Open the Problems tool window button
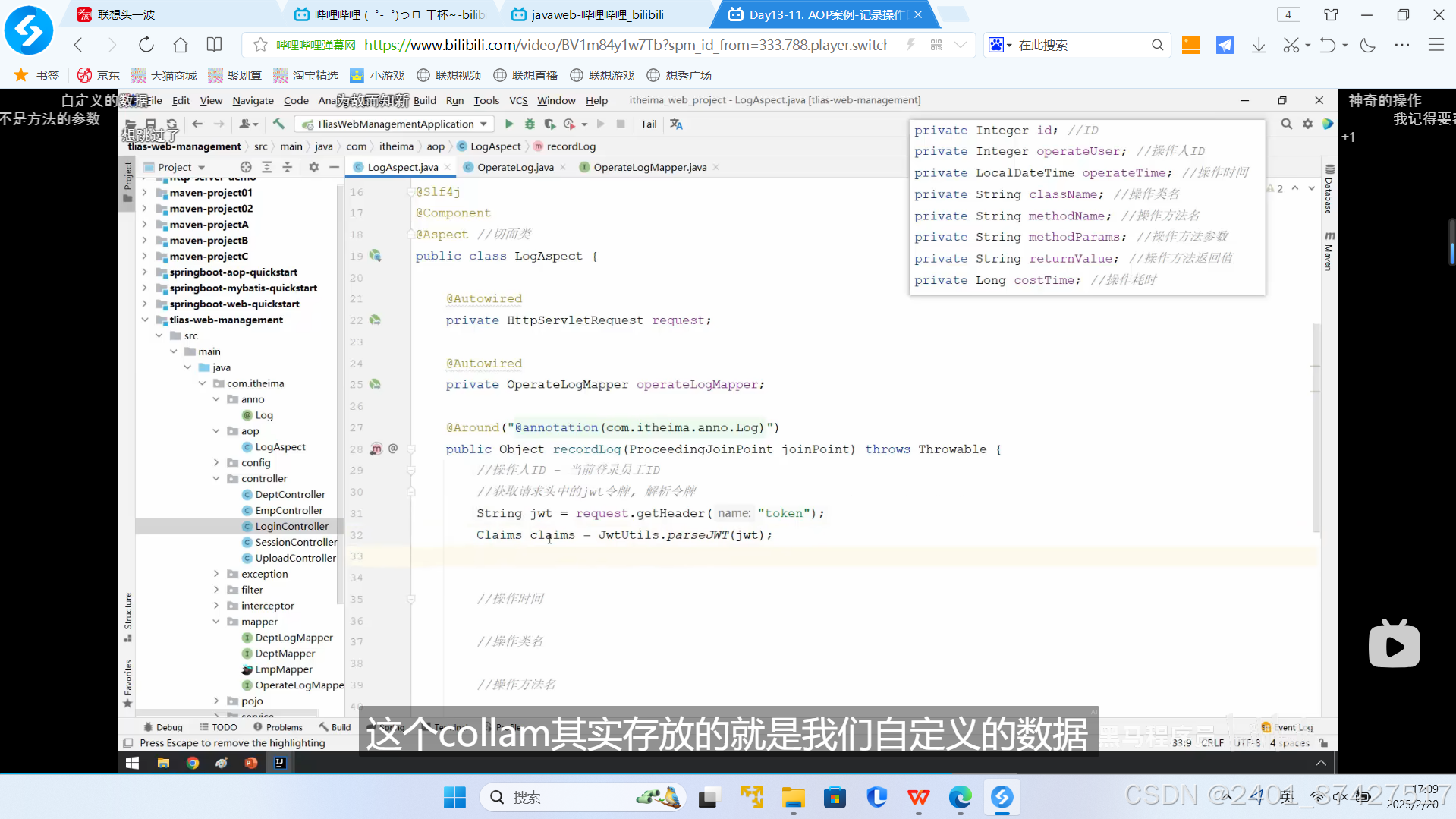 [278, 727]
